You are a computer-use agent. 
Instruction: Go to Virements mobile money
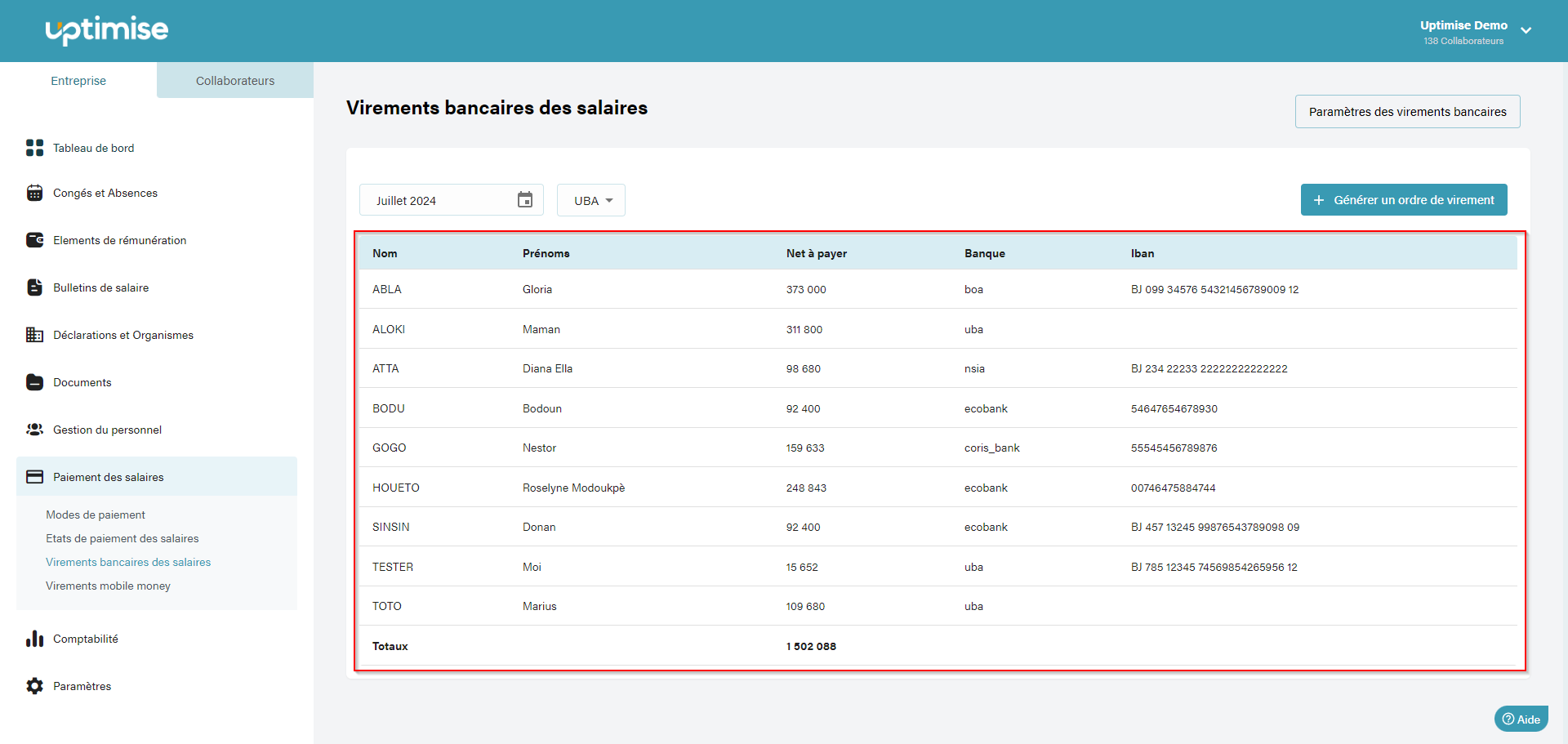[108, 586]
